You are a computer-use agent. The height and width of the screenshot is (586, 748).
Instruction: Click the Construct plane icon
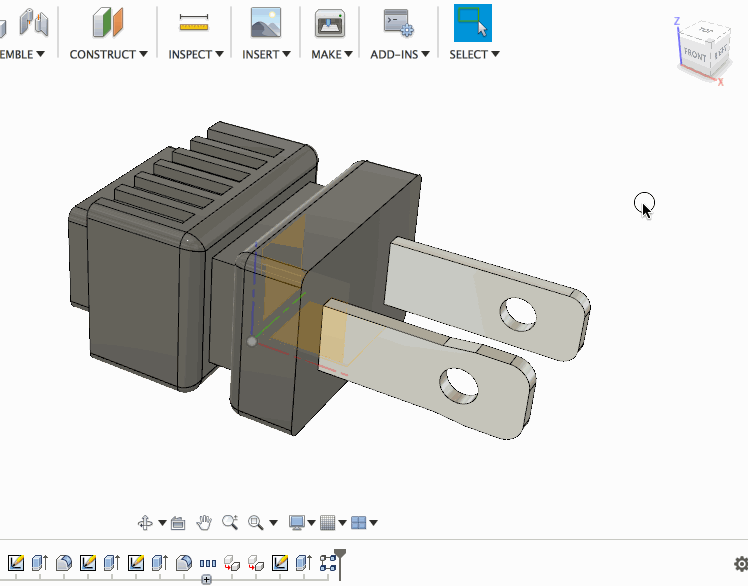(108, 22)
